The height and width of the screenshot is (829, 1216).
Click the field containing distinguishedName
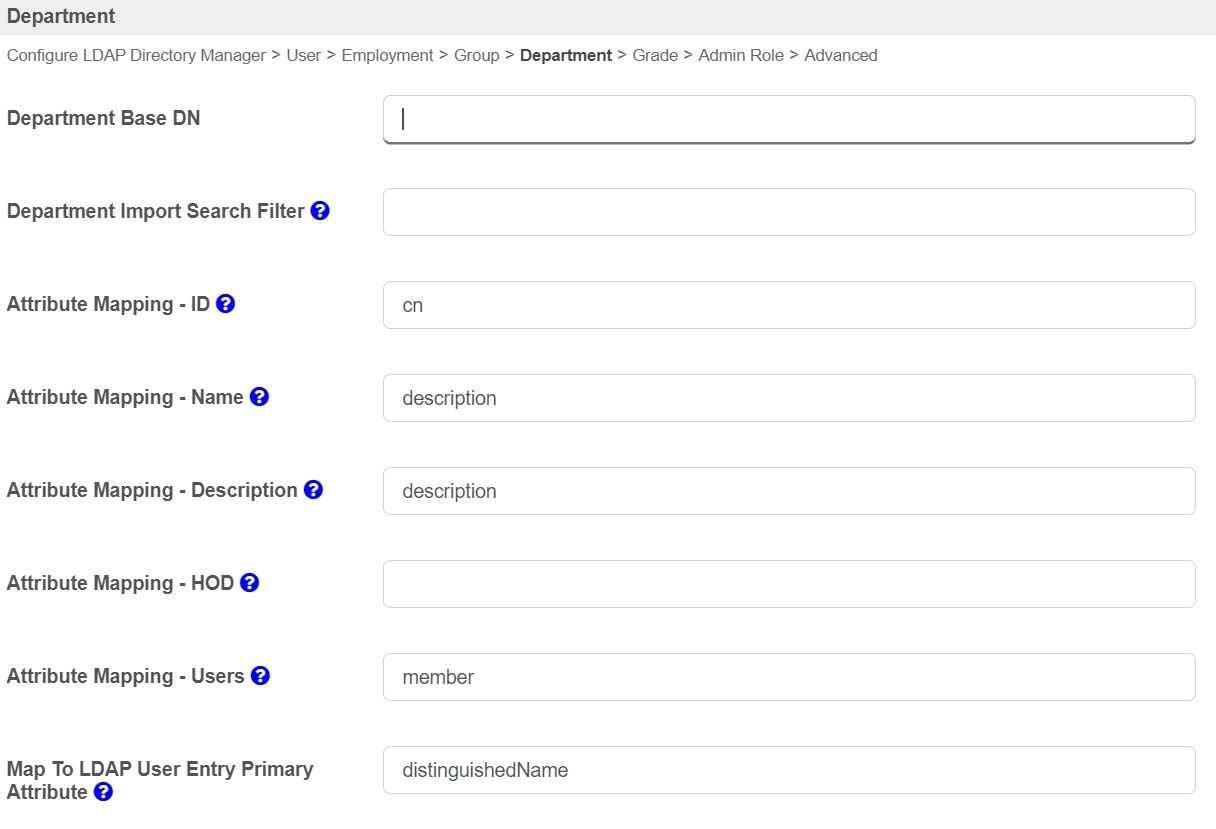[788, 770]
